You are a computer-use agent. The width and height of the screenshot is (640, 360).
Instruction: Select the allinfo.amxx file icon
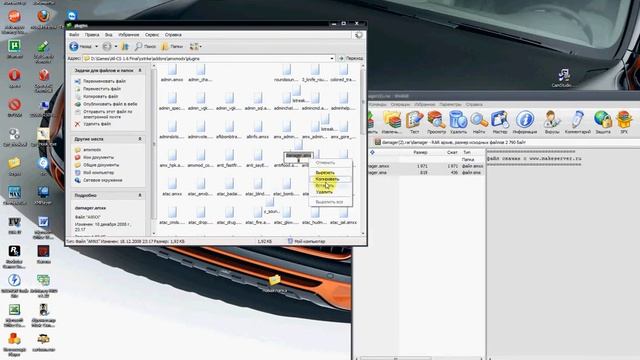pos(258,127)
